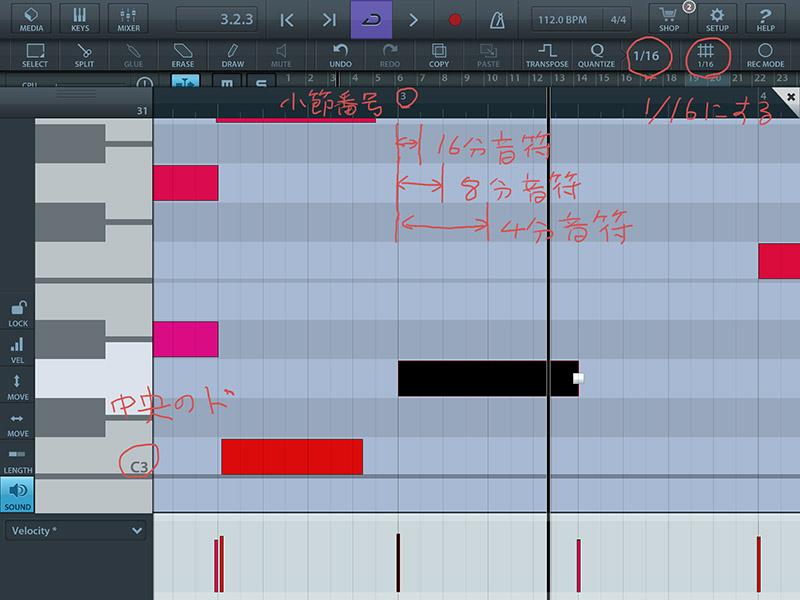Skip to the project end
The height and width of the screenshot is (600, 800).
[330, 20]
